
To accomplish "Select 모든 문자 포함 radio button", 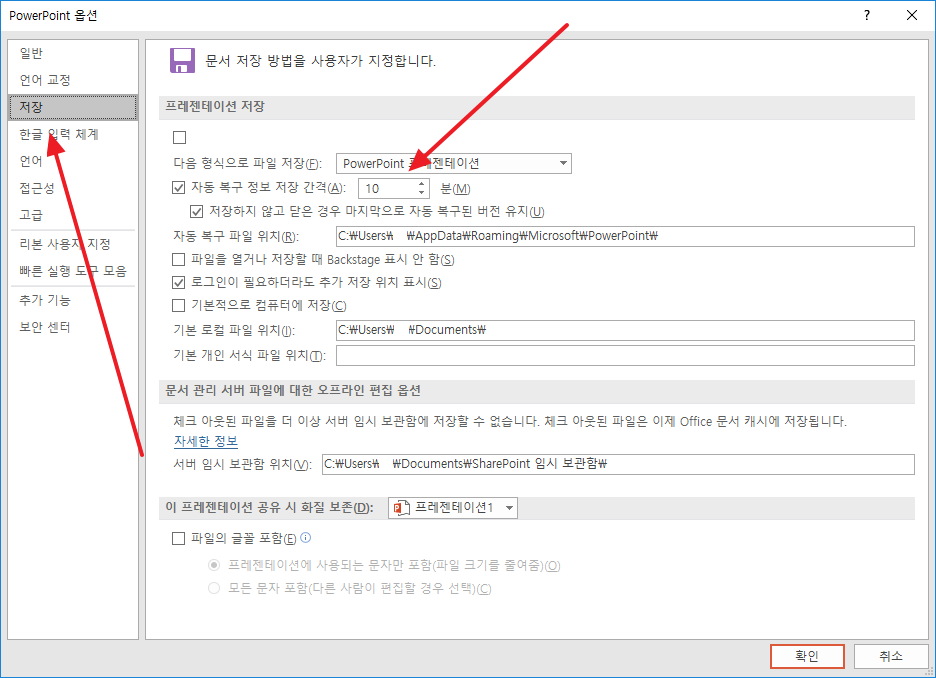I will (214, 588).
